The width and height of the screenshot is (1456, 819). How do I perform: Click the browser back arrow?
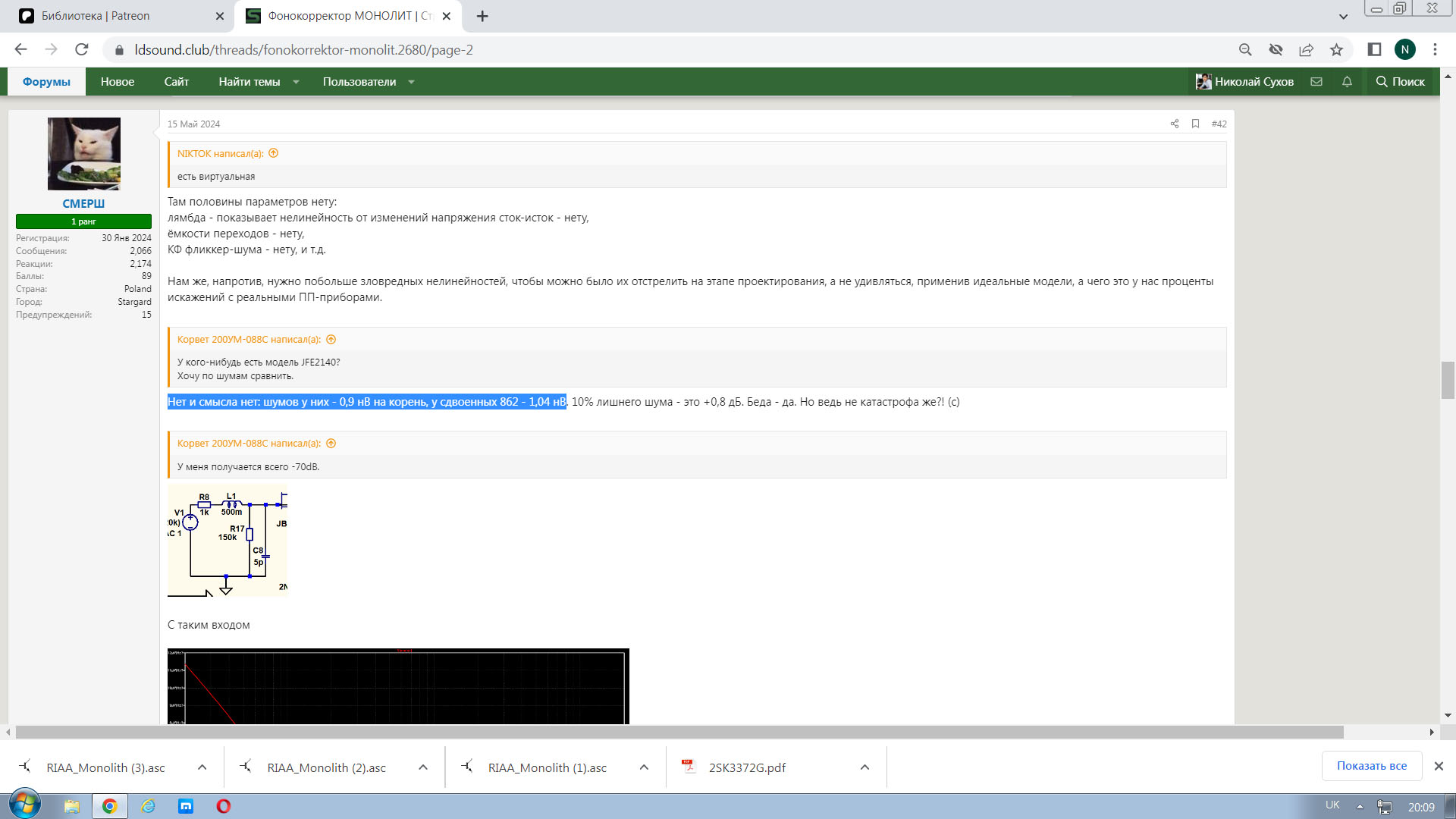pos(20,49)
